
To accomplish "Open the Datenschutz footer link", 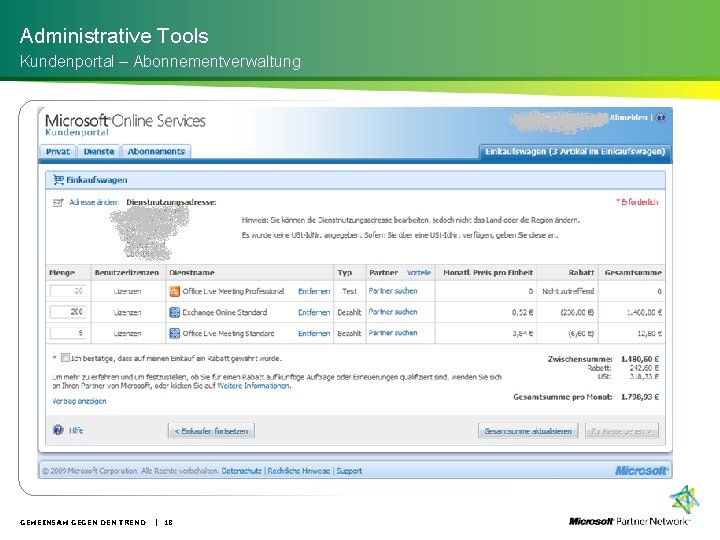I will pos(242,471).
